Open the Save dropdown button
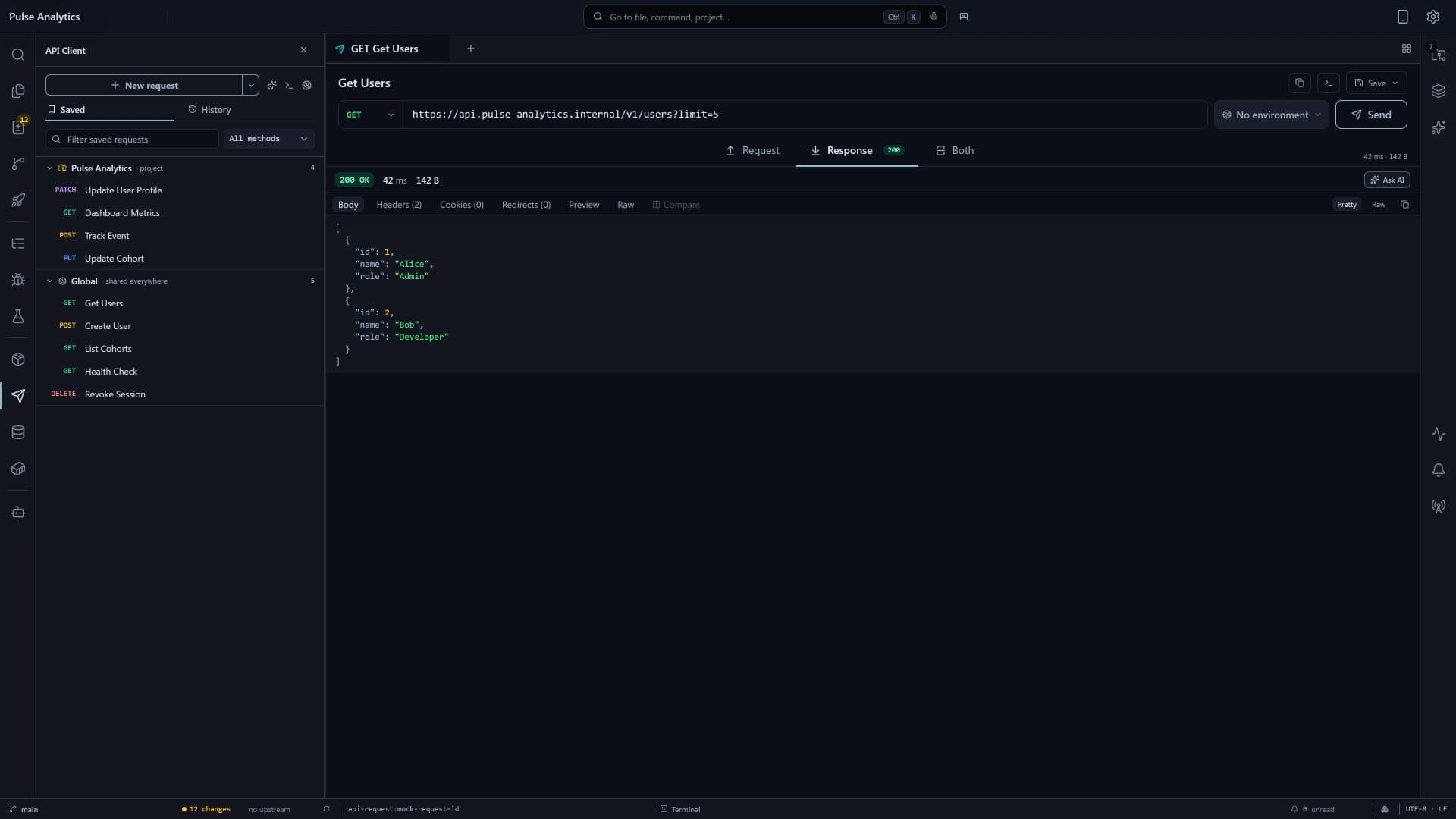 point(1376,83)
